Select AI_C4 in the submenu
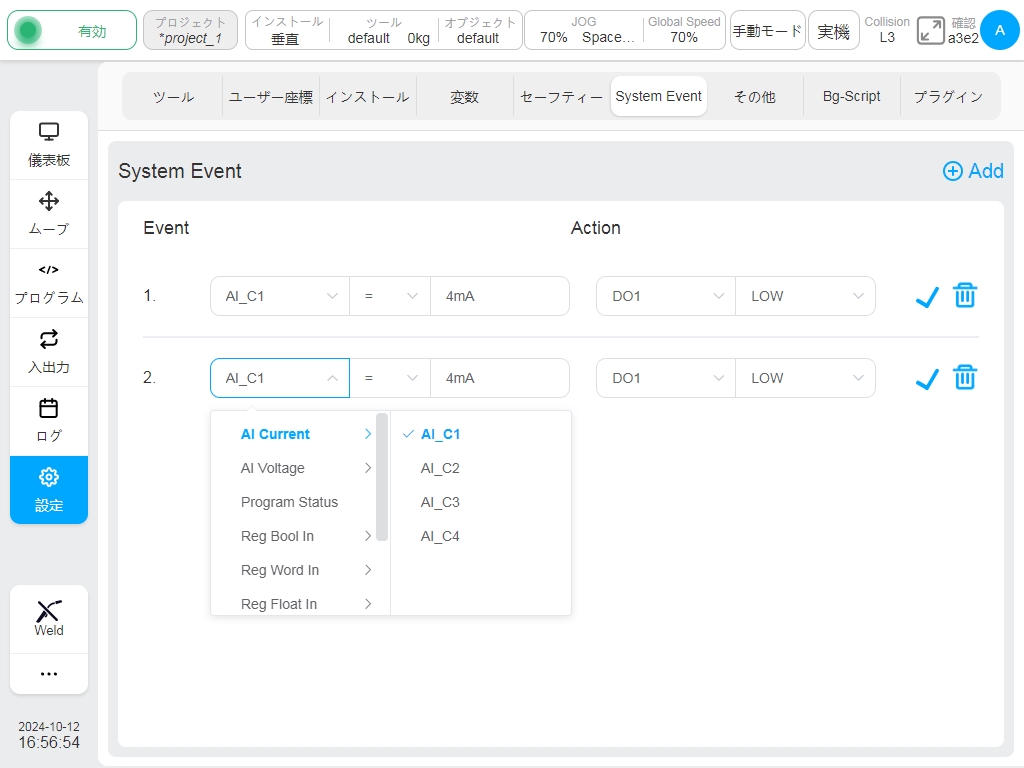1024x768 pixels. (481, 536)
